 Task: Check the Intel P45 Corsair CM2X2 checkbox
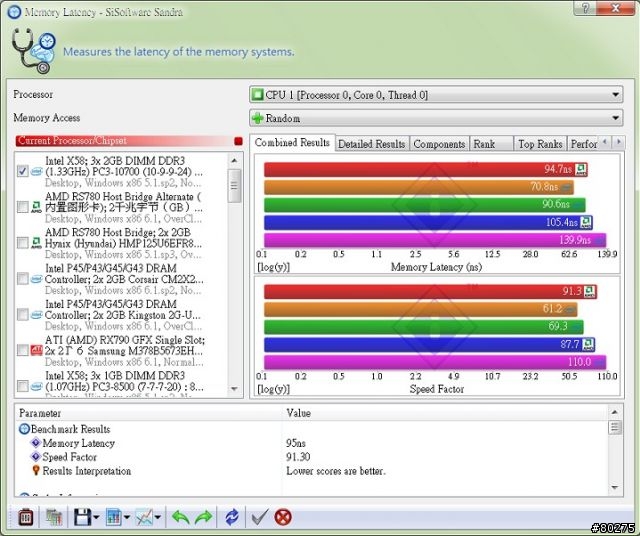tap(22, 278)
